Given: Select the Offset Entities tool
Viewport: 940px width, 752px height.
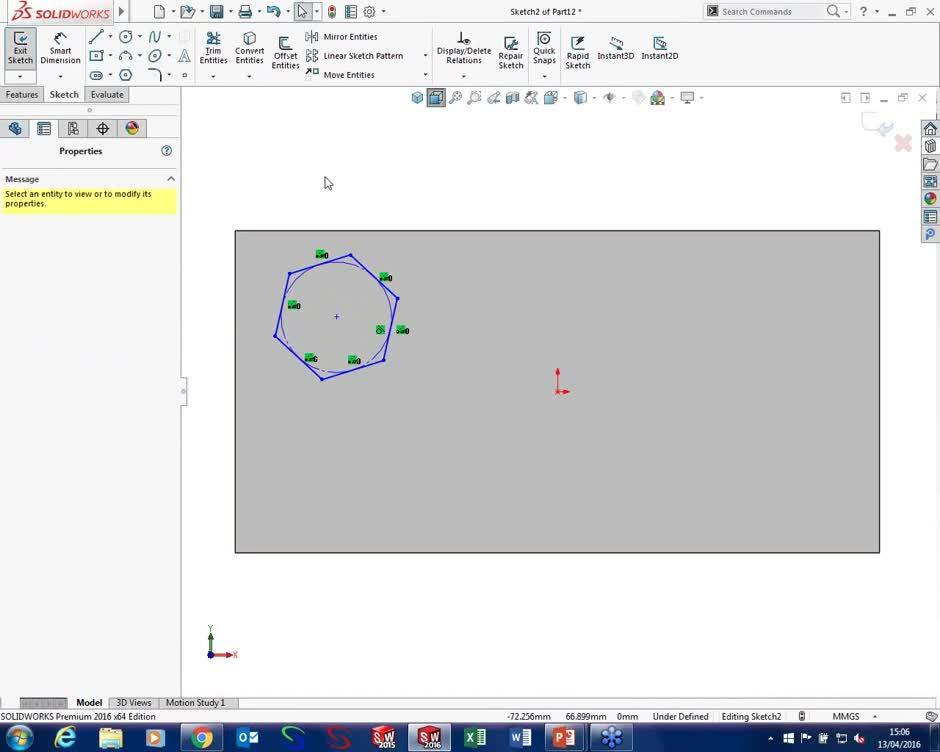Looking at the screenshot, I should click(x=285, y=50).
